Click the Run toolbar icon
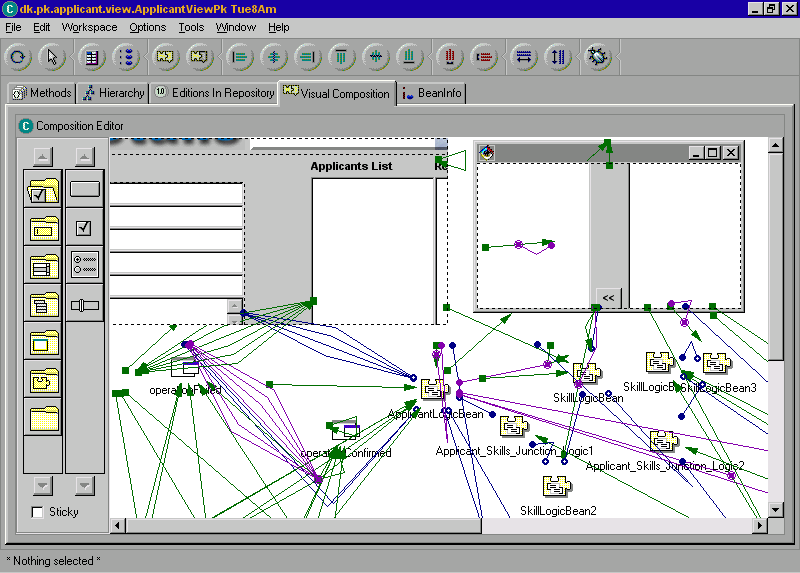The height and width of the screenshot is (573, 800). coord(19,58)
